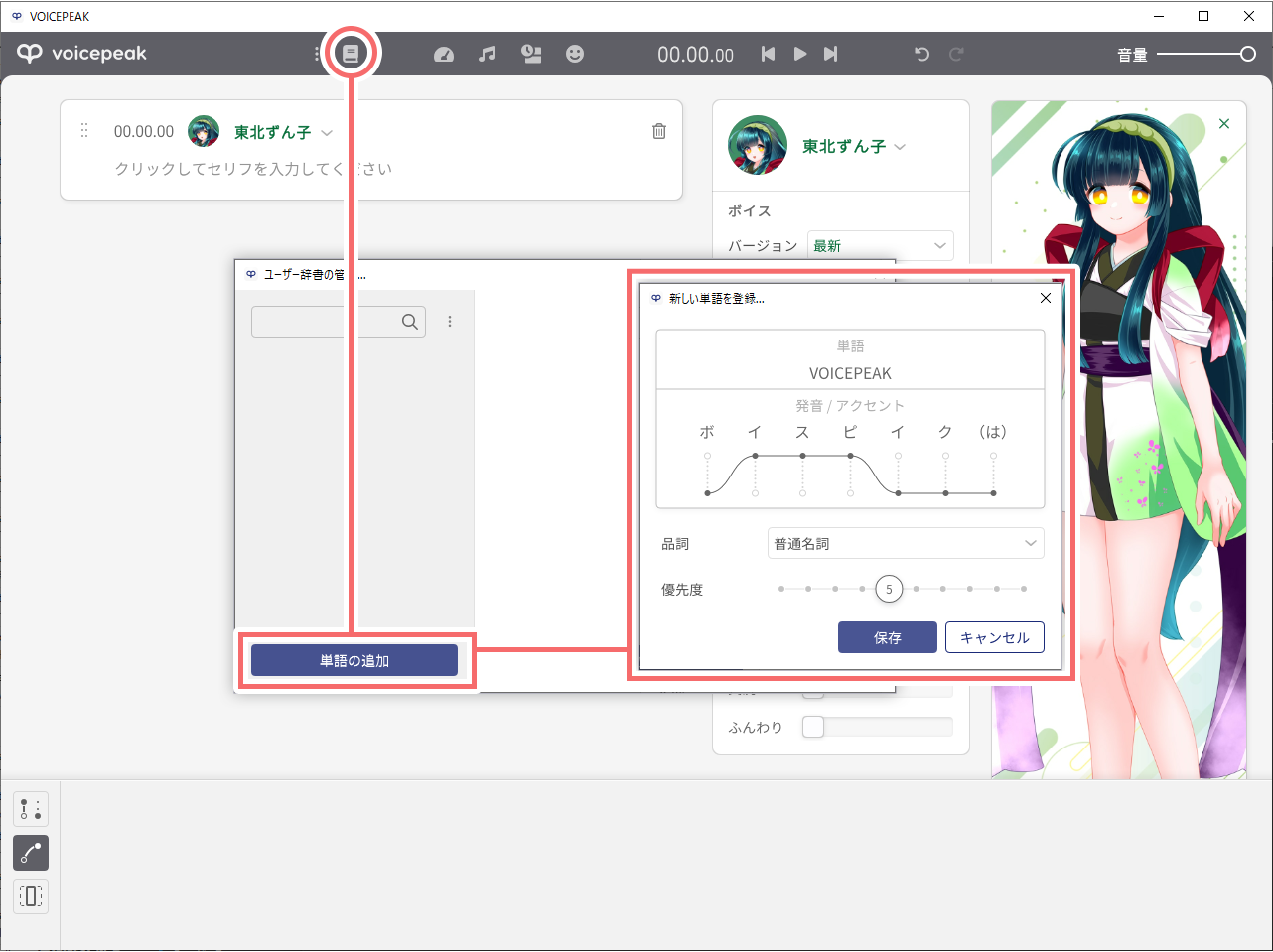
Task: Open the speed gauge icon in toolbar
Action: (444, 55)
